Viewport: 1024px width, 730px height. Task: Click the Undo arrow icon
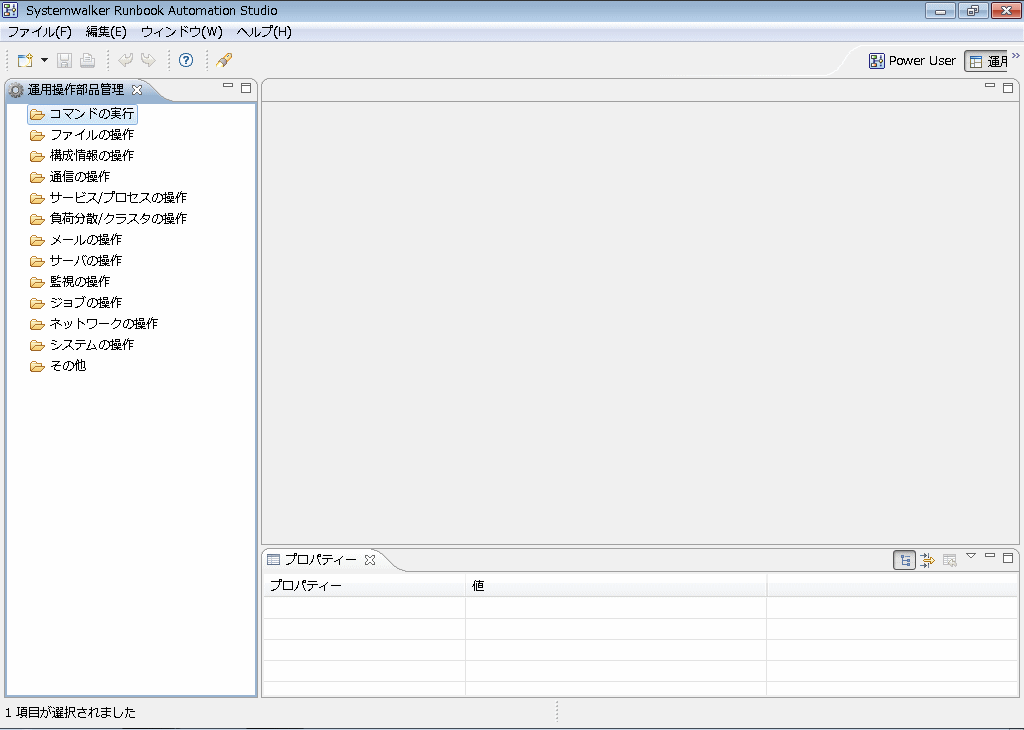point(125,60)
